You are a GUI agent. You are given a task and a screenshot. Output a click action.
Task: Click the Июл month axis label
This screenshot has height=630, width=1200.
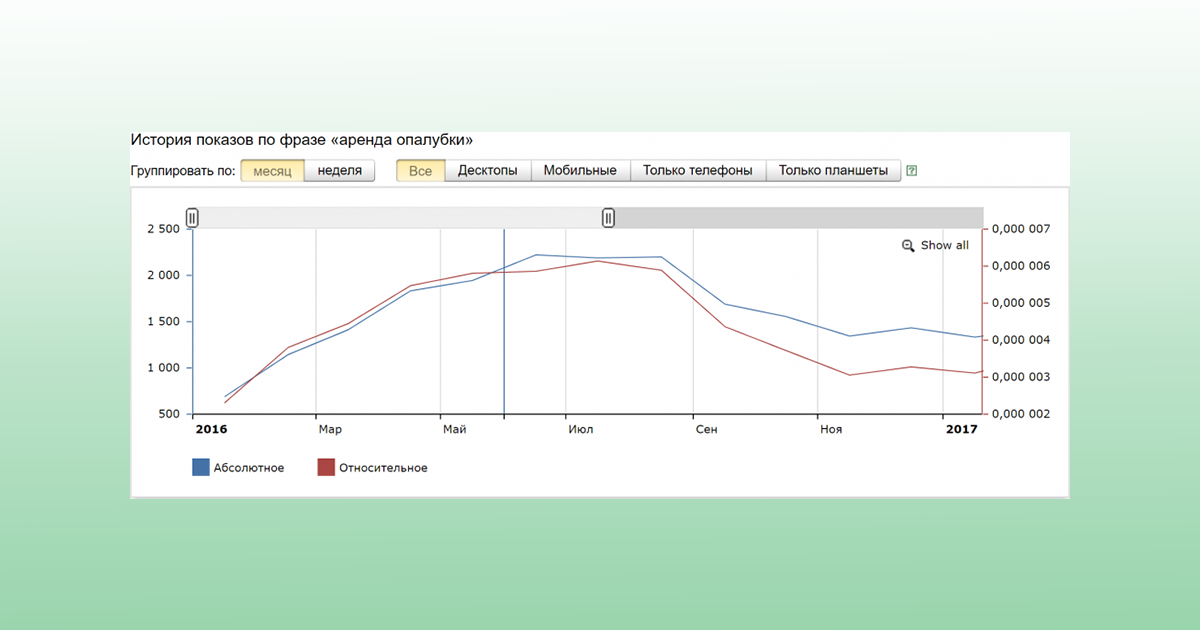(581, 429)
